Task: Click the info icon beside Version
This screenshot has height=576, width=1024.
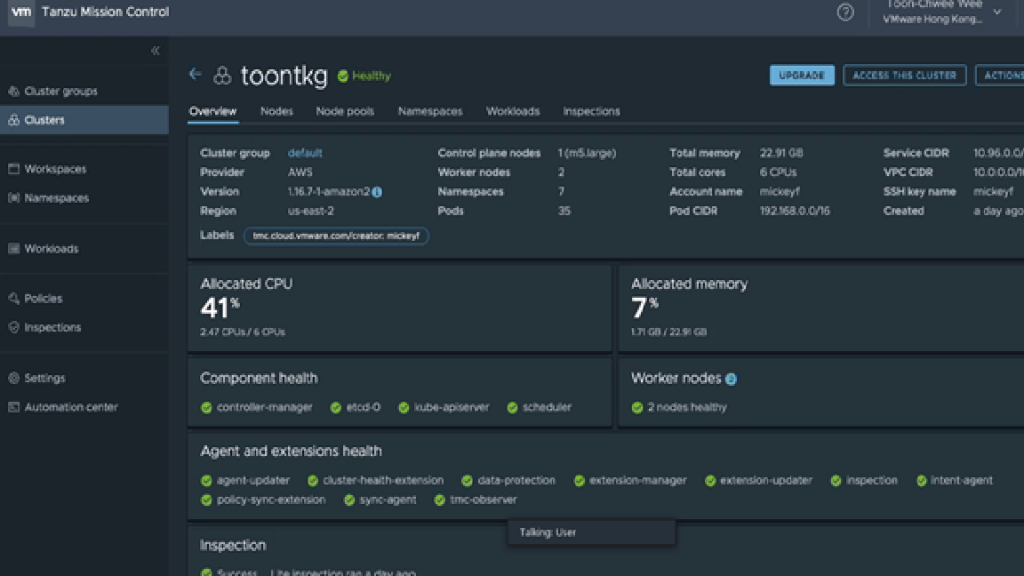Action: point(377,192)
